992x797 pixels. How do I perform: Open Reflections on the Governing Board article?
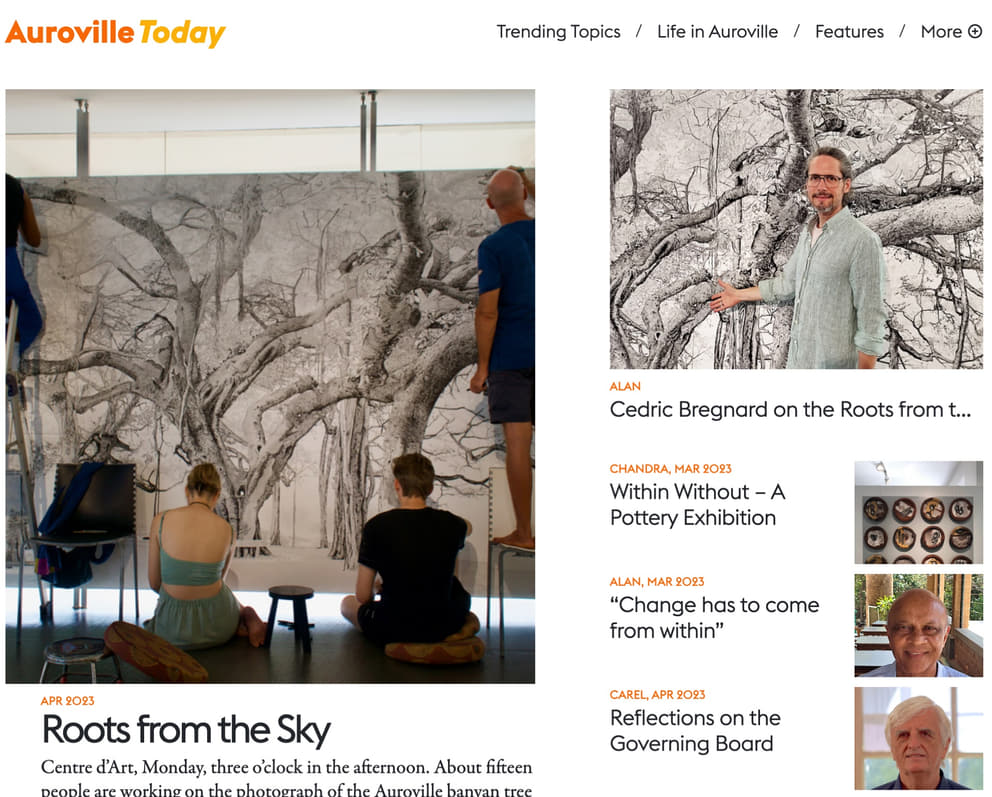click(x=695, y=731)
